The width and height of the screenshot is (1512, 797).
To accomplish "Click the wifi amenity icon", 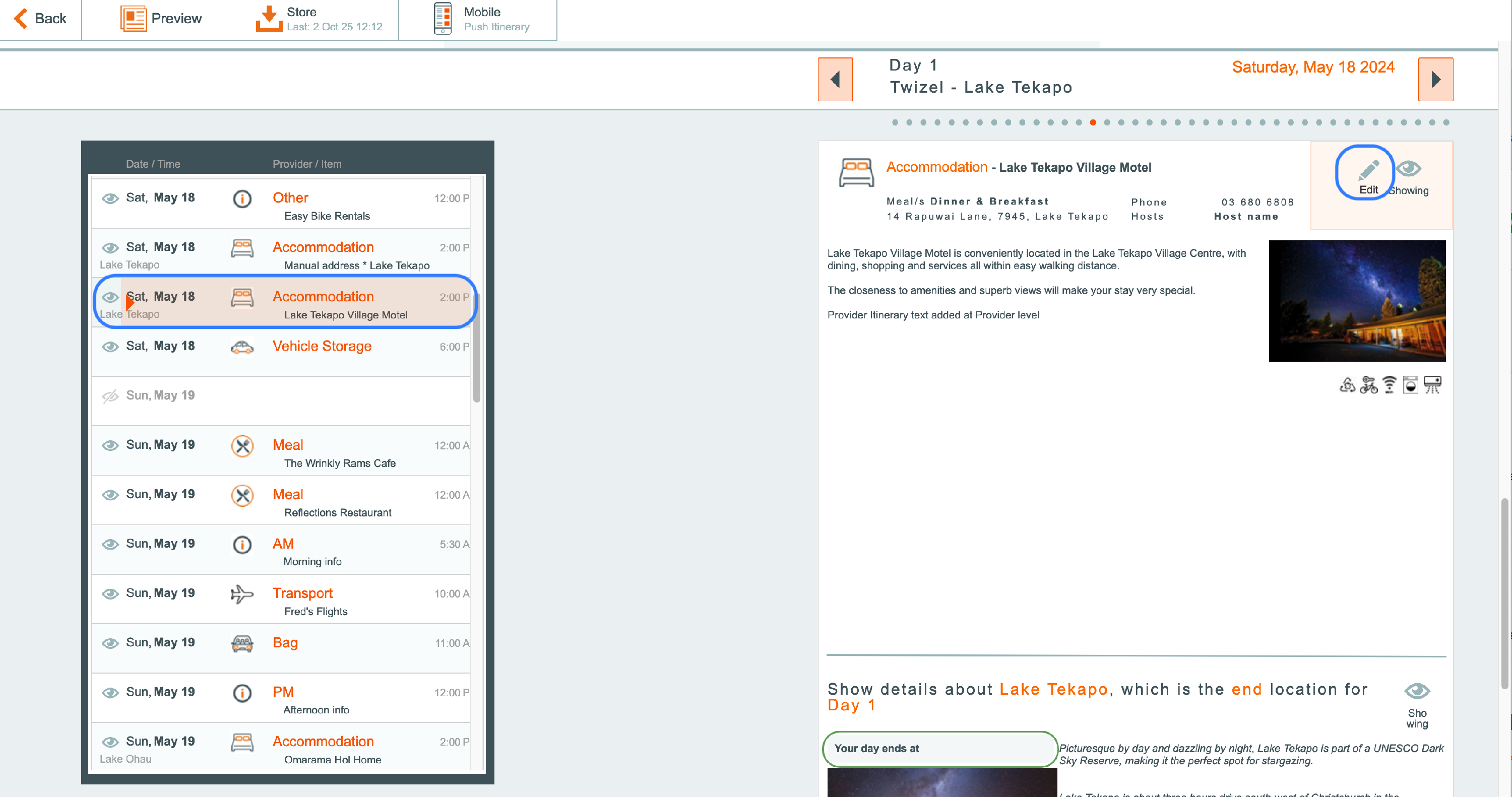I will 1390,384.
